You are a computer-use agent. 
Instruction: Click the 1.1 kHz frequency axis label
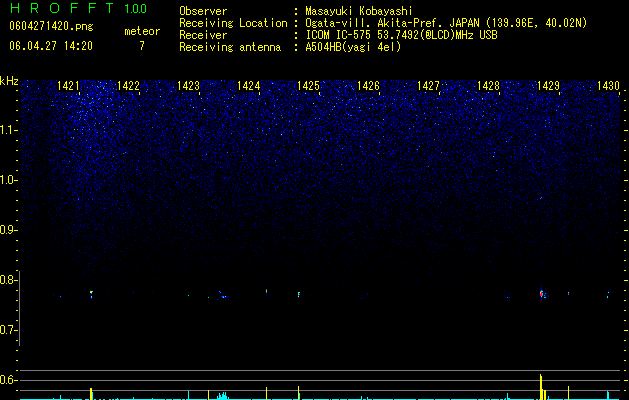click(8, 130)
